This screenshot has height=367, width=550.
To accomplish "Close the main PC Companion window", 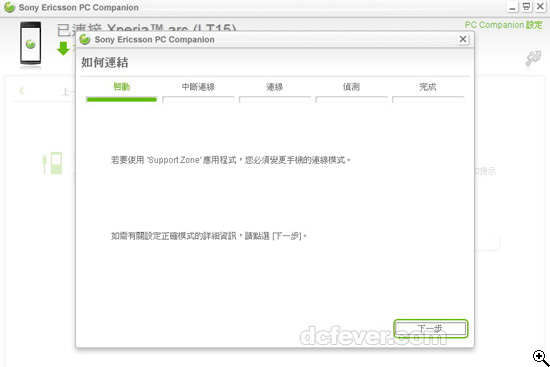I will pyautogui.click(x=541, y=7).
